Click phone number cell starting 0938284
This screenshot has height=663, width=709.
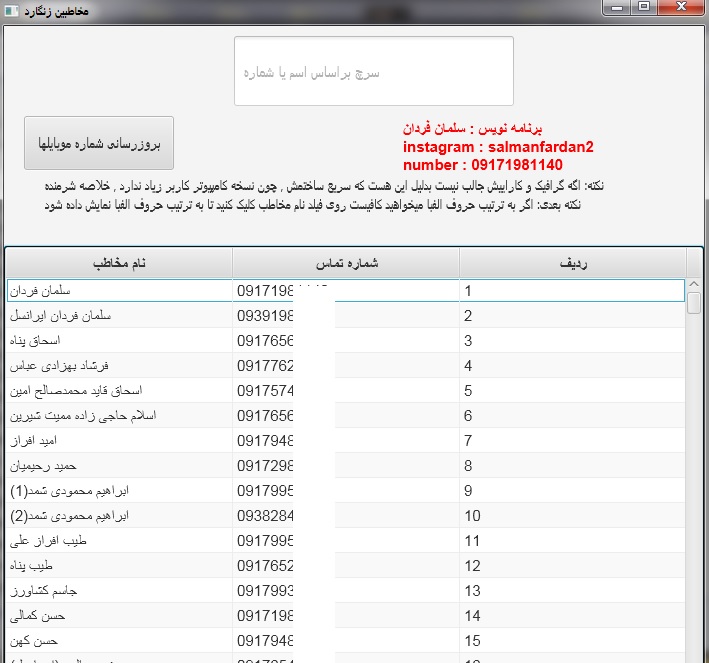346,516
